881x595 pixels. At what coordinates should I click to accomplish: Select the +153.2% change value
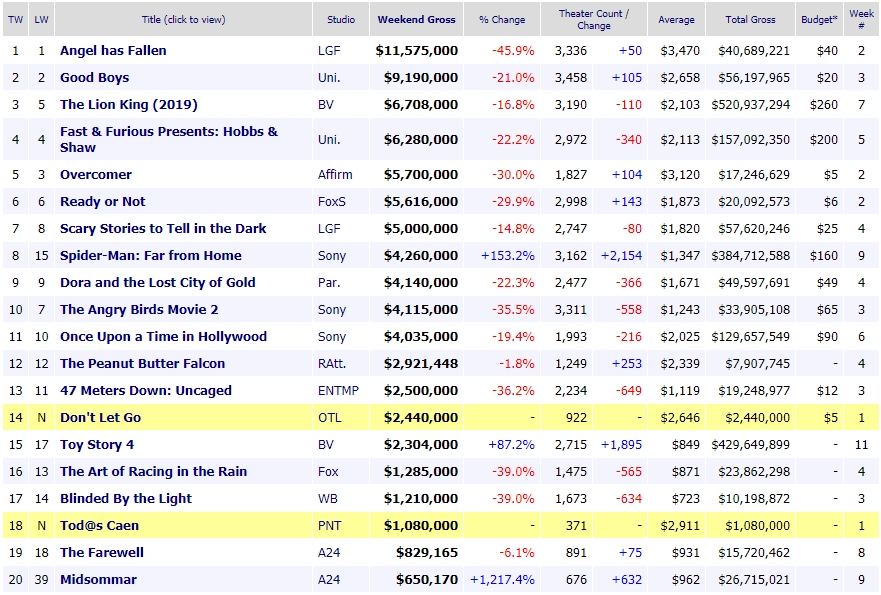tap(507, 256)
